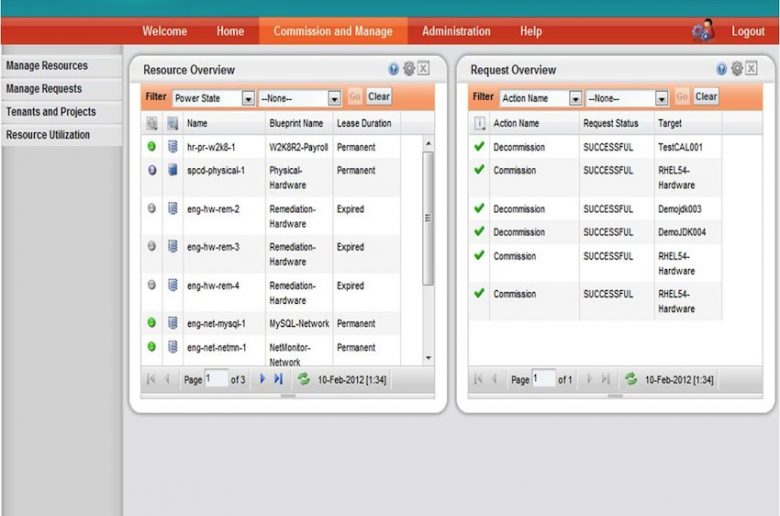Open the Administration tab
Image resolution: width=780 pixels, height=516 pixels.
(456, 31)
